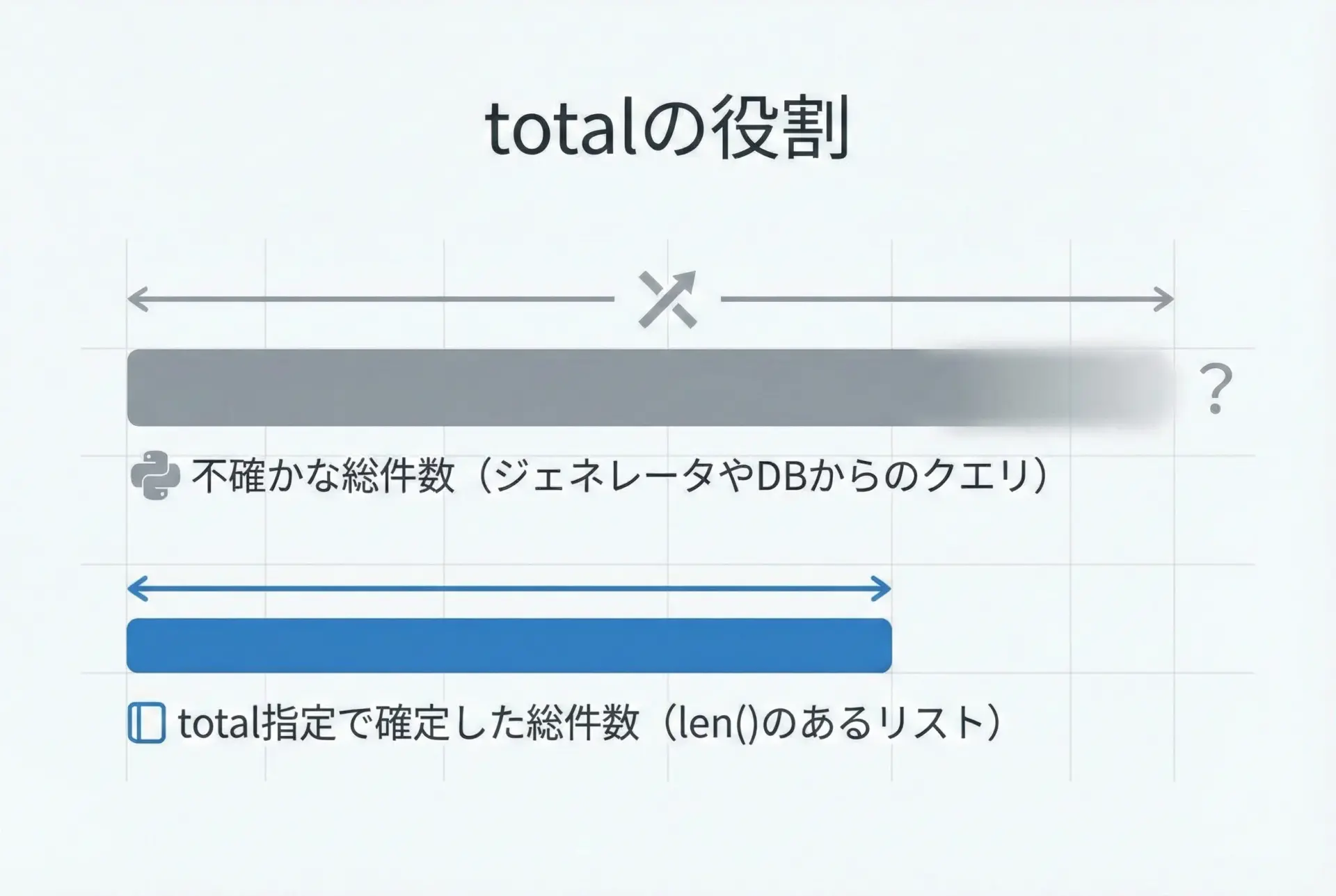Click the gray arrow line right of cross icon

[x=939, y=299]
